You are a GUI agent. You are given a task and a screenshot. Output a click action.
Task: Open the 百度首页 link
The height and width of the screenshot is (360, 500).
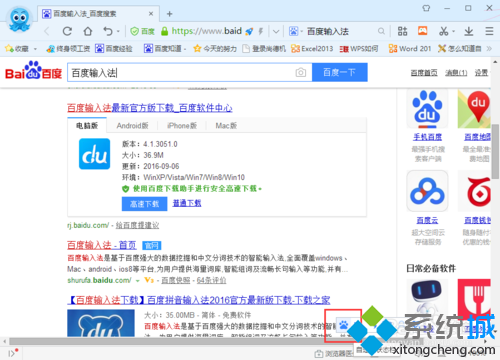pos(424,73)
